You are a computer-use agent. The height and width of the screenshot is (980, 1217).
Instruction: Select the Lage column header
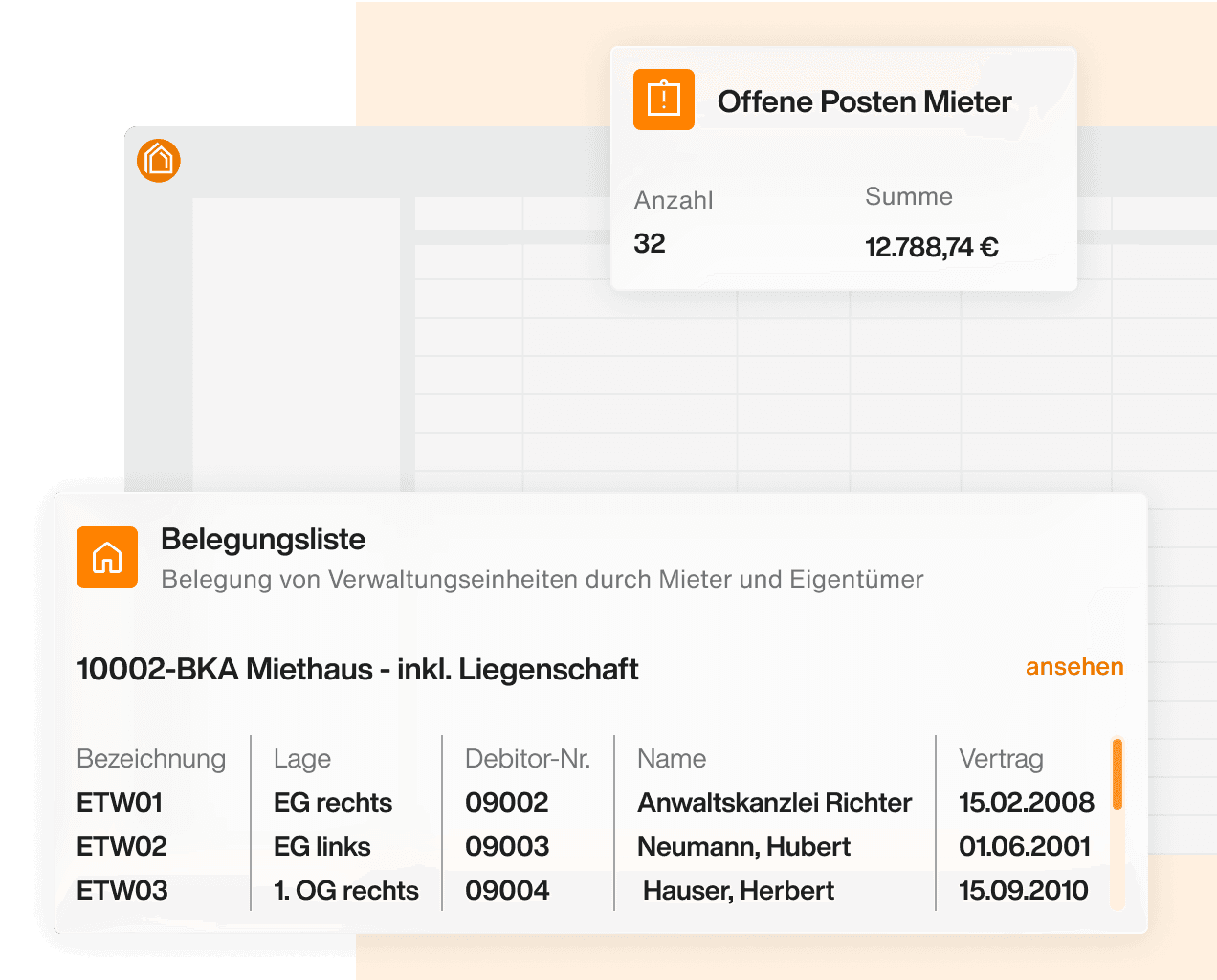pos(302,759)
